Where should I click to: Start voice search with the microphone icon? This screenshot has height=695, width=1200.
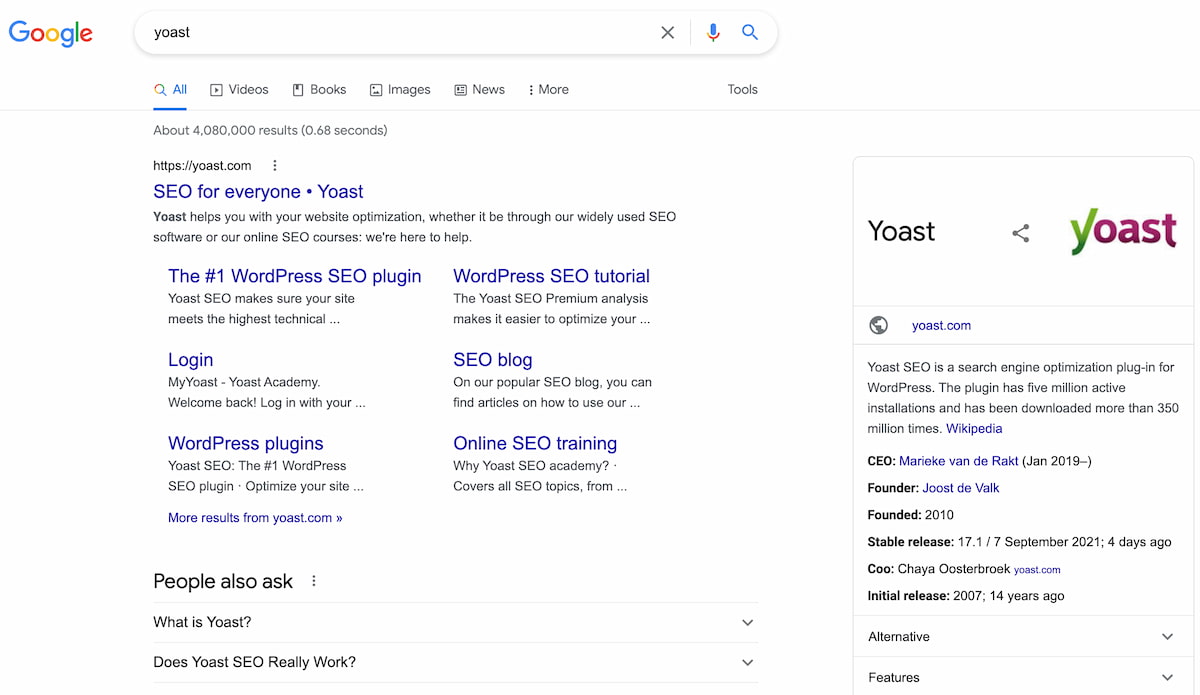713,32
